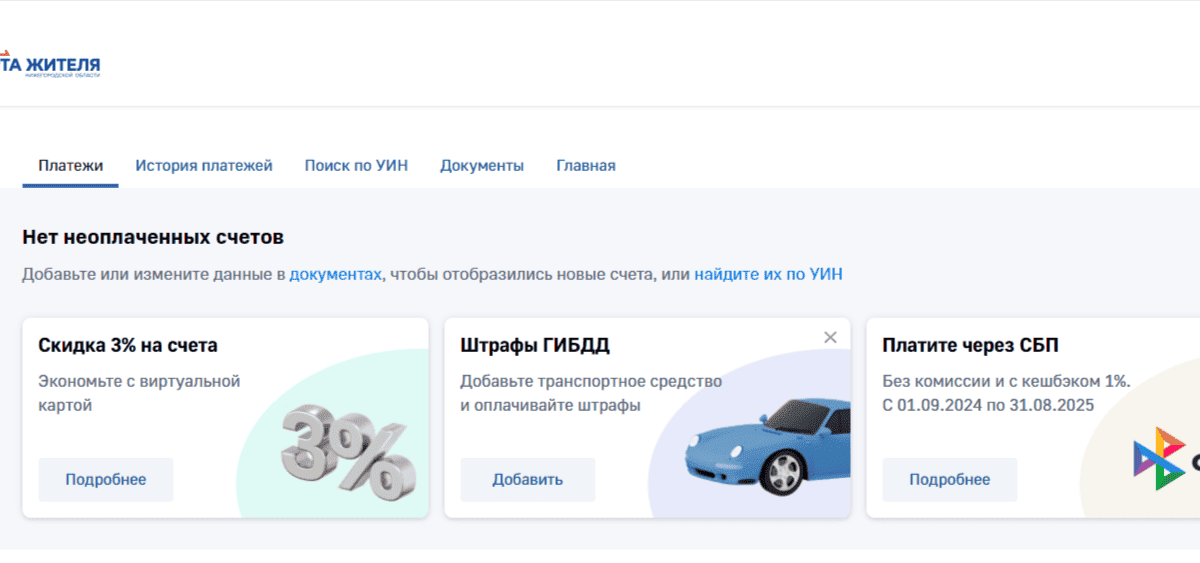Click the date range С 01.09.2024 по 31.08.2025
This screenshot has width=1200, height=563.
pos(988,405)
